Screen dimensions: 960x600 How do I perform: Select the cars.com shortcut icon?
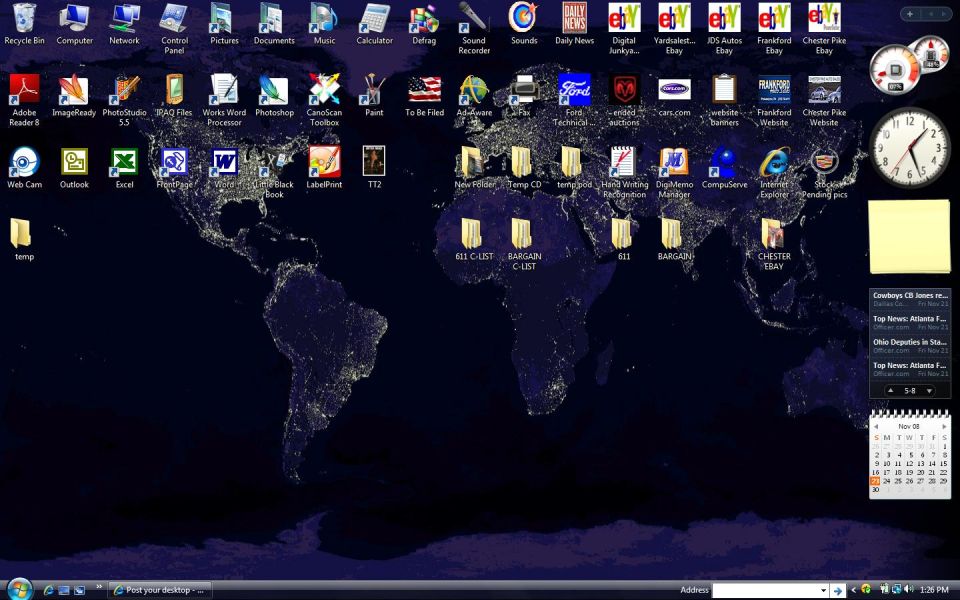point(674,90)
